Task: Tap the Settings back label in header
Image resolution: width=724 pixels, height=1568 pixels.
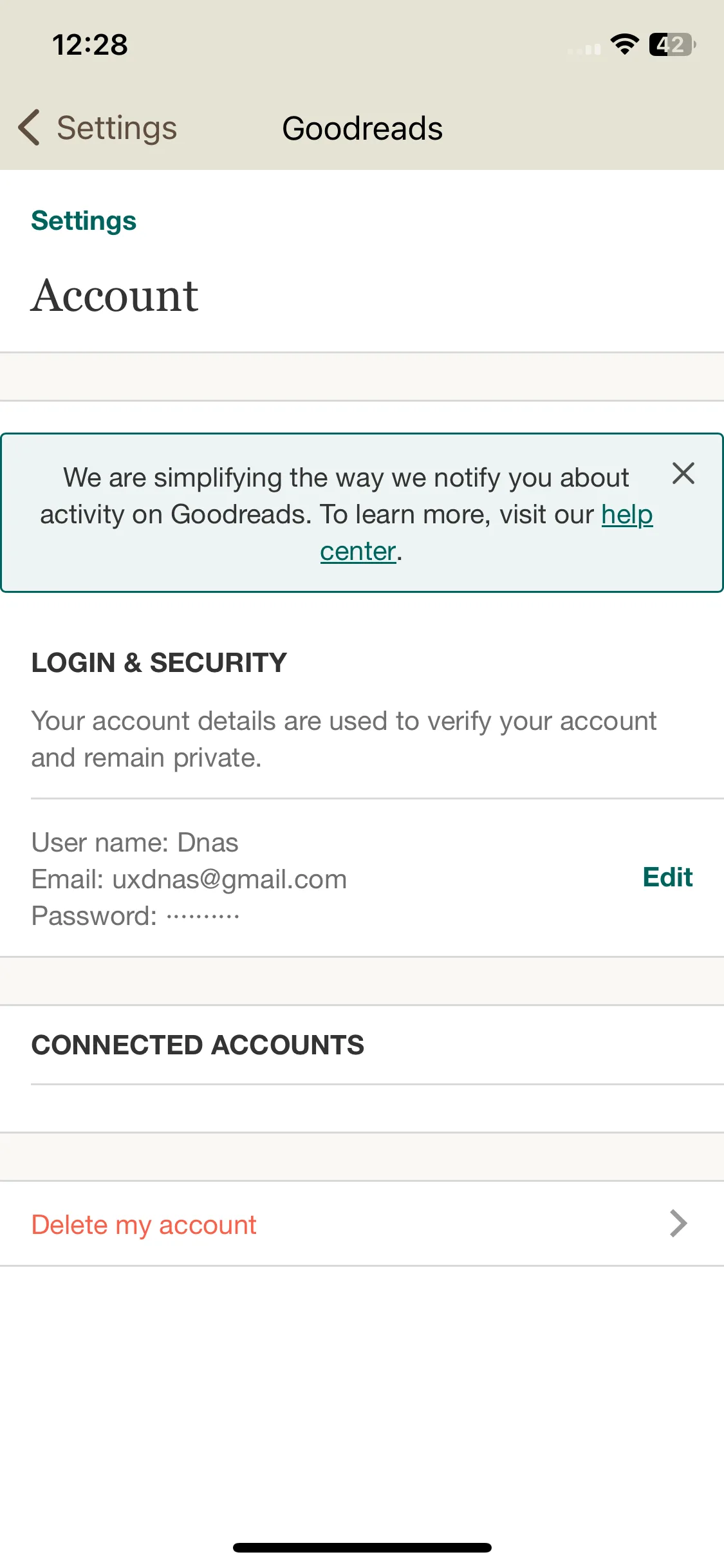Action: [x=116, y=127]
